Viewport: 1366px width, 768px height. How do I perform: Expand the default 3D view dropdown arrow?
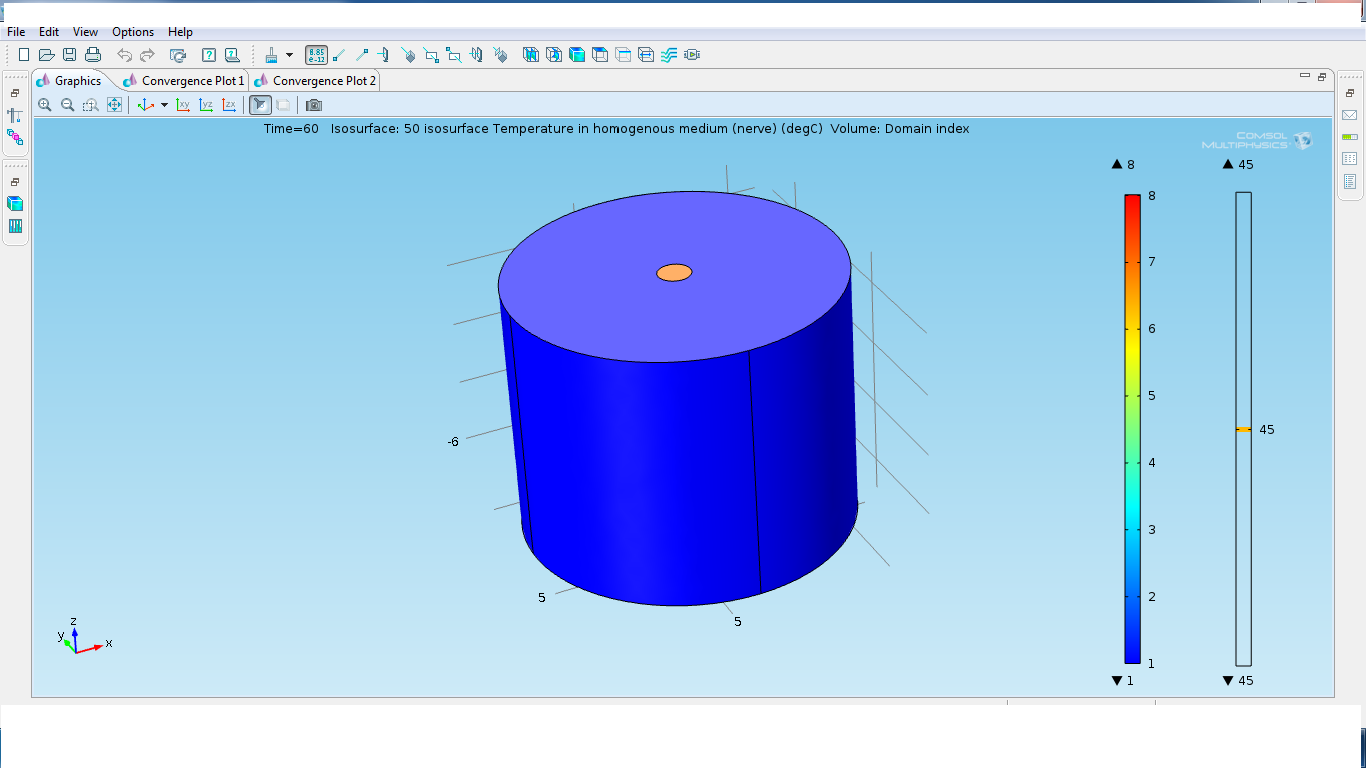pos(164,105)
